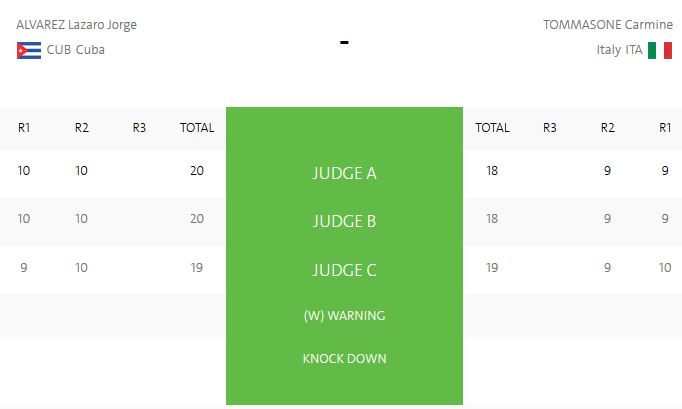The width and height of the screenshot is (682, 409).
Task: Select Judge A's total of 20 for Alvarez
Action: (197, 171)
